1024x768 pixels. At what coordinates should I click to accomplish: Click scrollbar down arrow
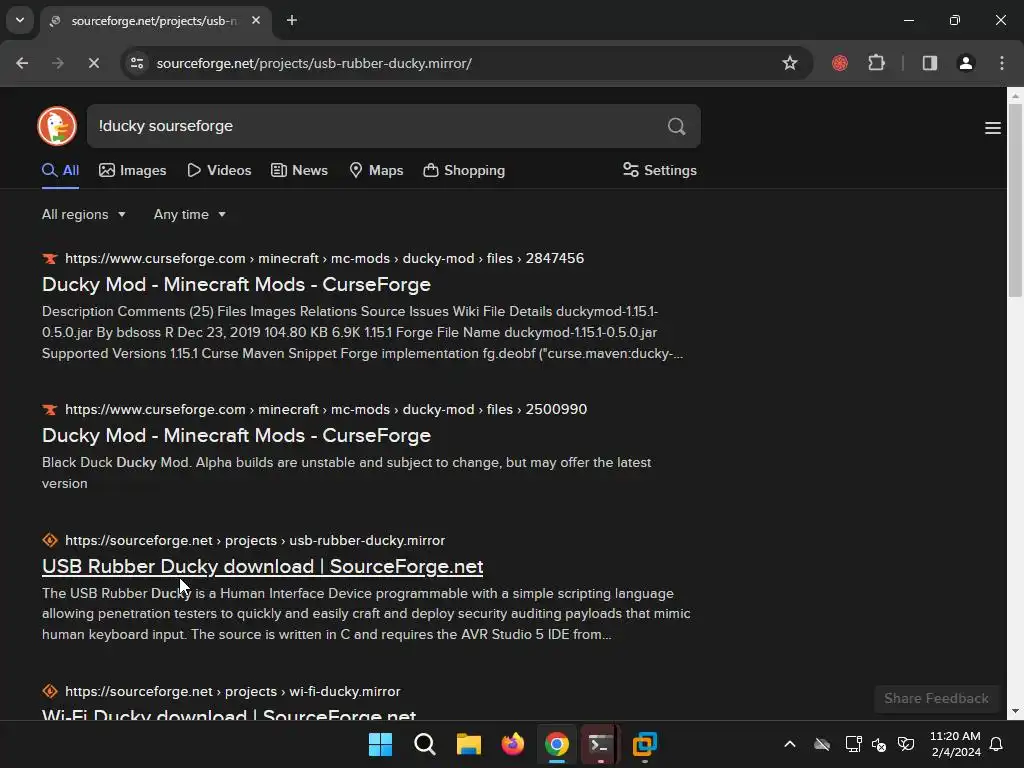[1015, 711]
